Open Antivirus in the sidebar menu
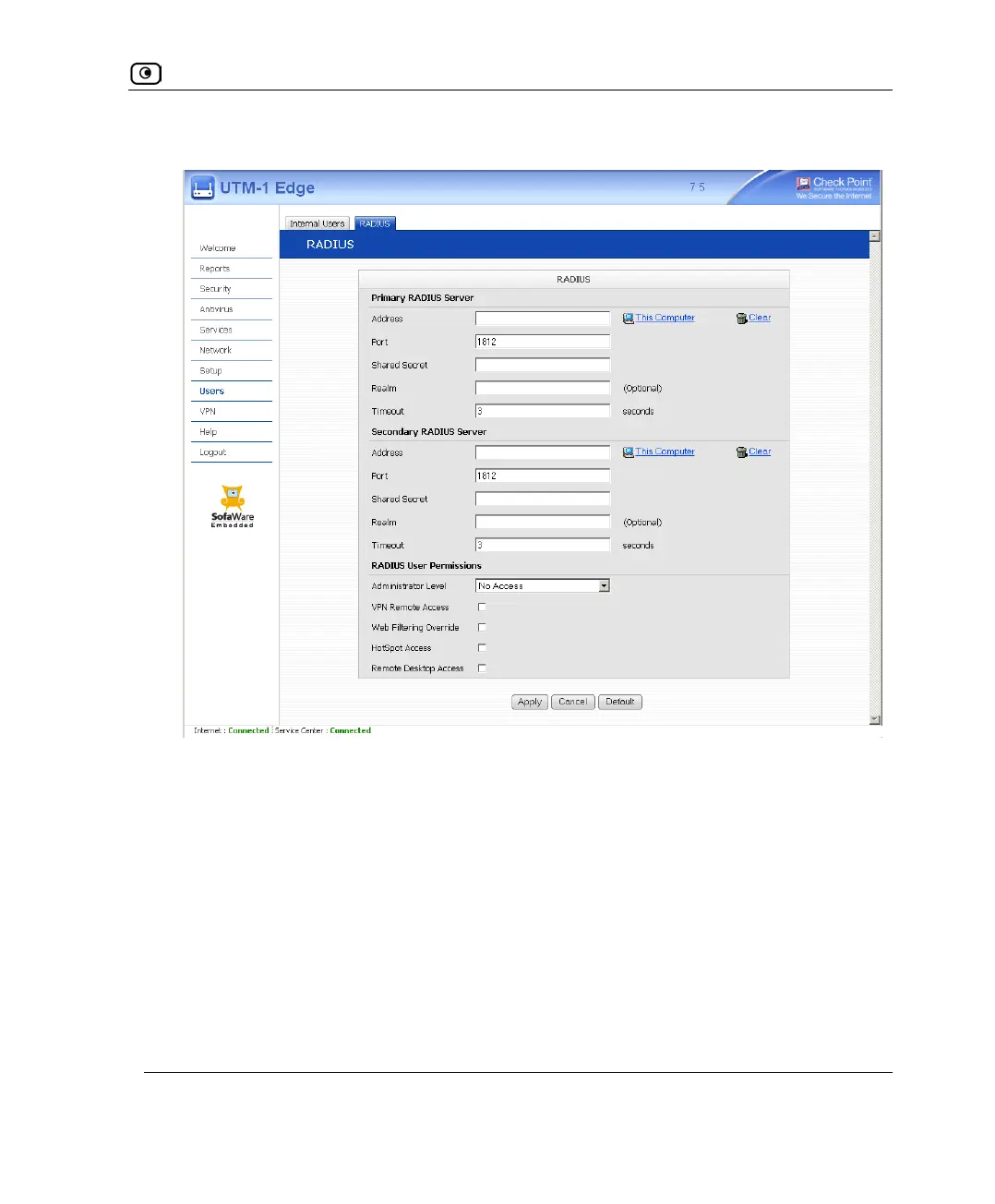995x1204 pixels. (217, 309)
